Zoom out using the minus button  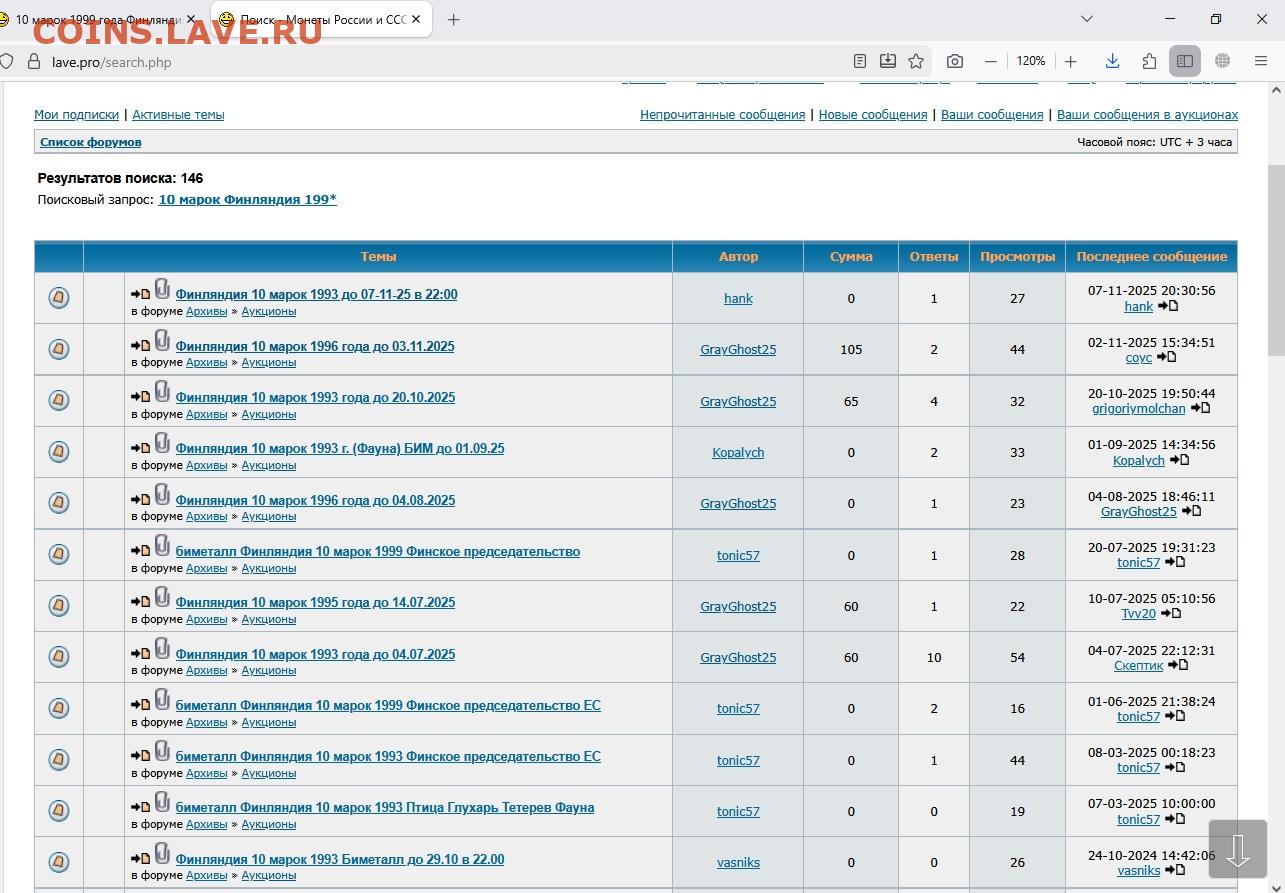pyautogui.click(x=990, y=61)
